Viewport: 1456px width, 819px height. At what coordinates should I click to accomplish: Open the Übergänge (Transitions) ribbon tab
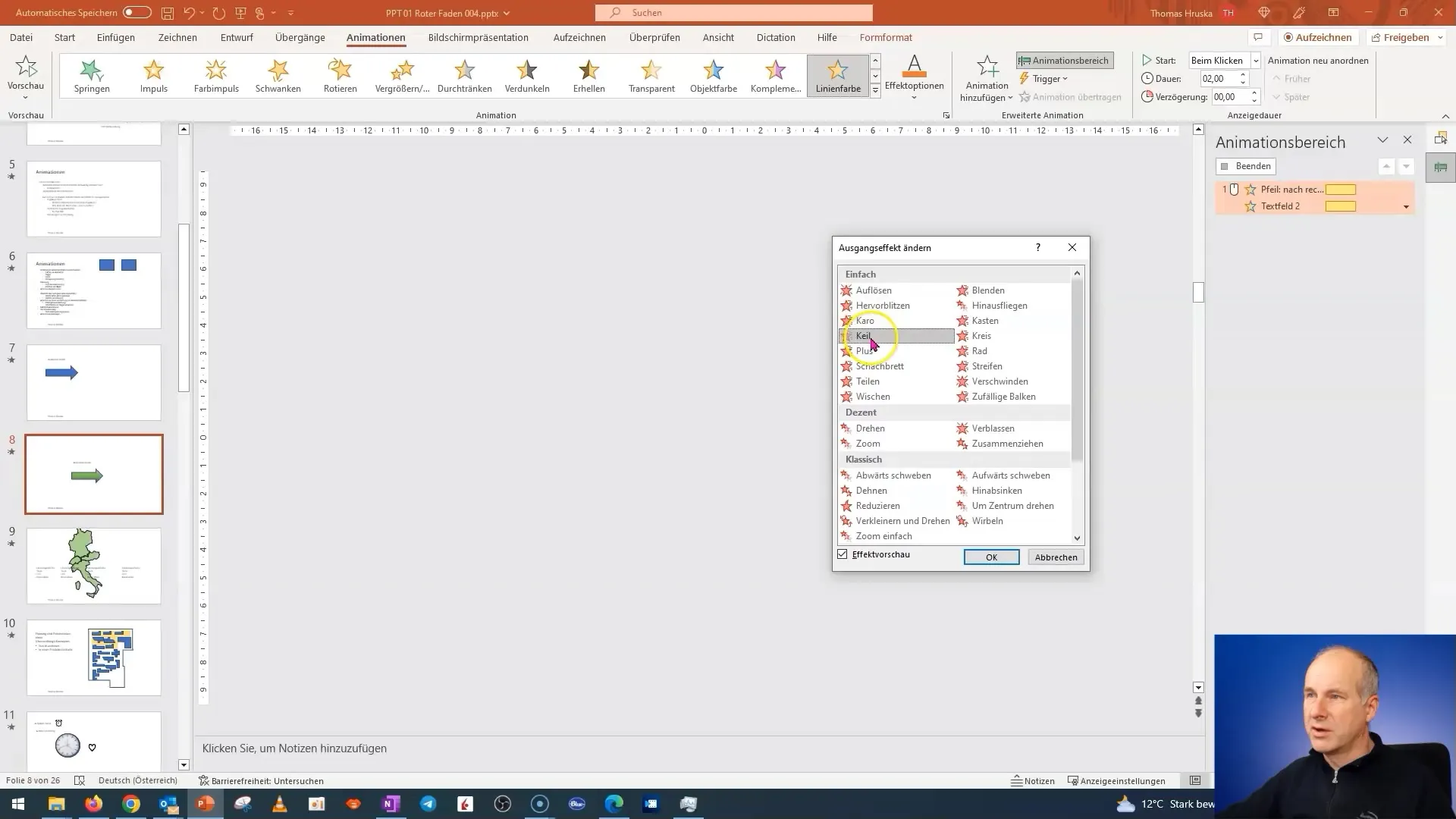coord(300,37)
